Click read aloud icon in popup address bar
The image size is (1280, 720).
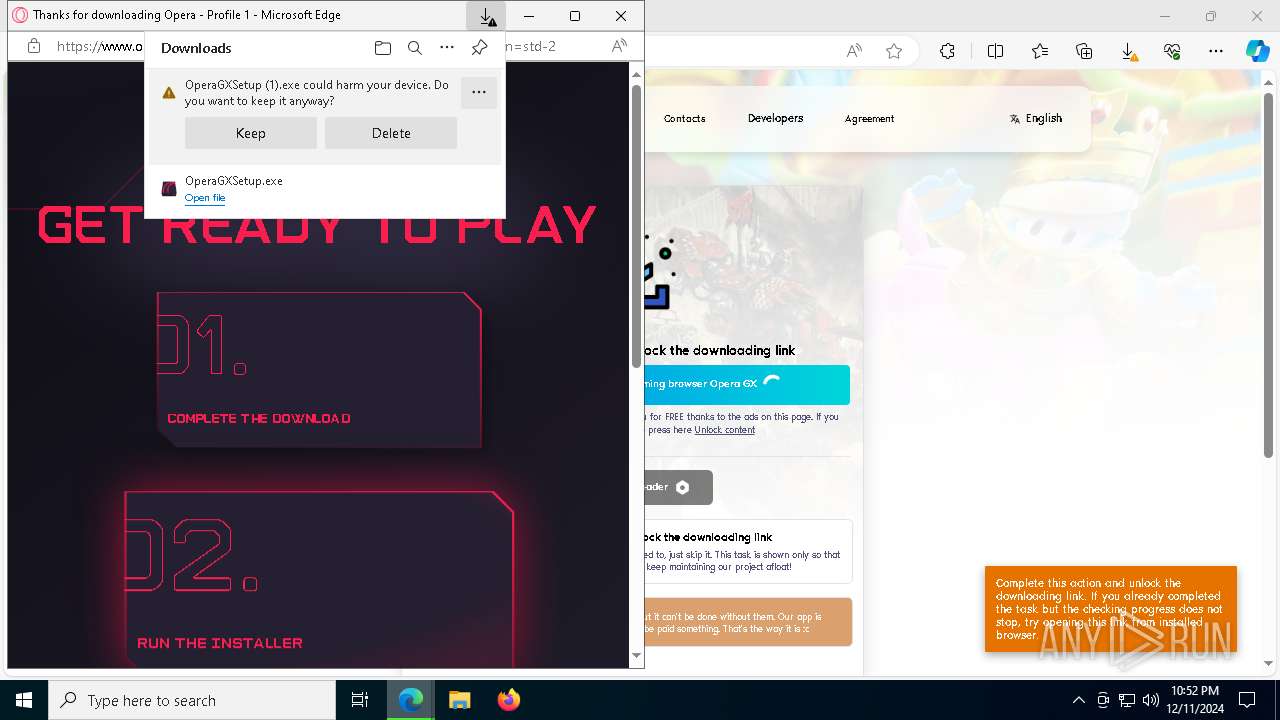pos(619,46)
